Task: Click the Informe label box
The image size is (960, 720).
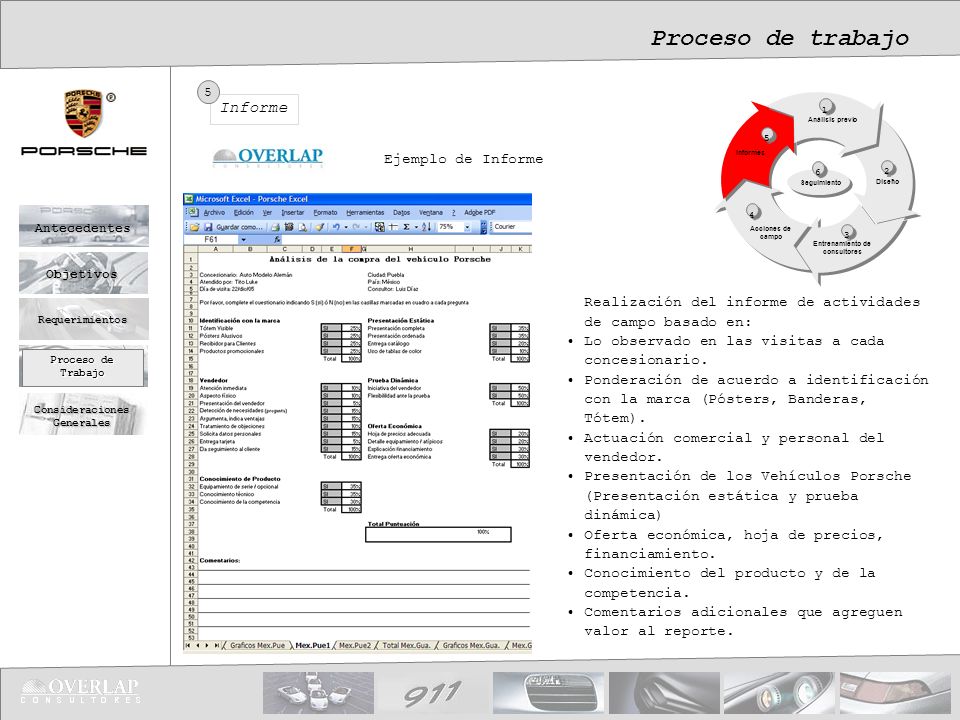Action: [x=254, y=109]
